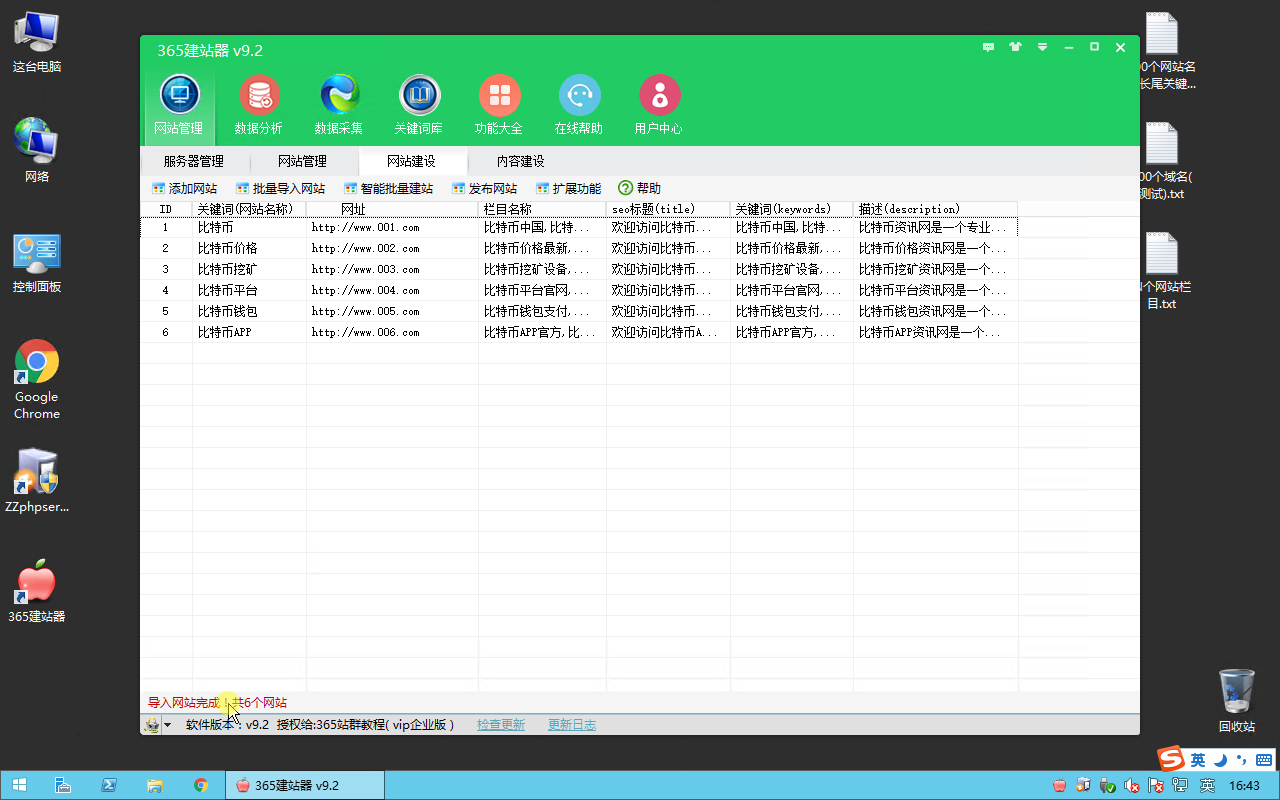
Task: Open the 网络 desktop icon
Action: click(37, 150)
